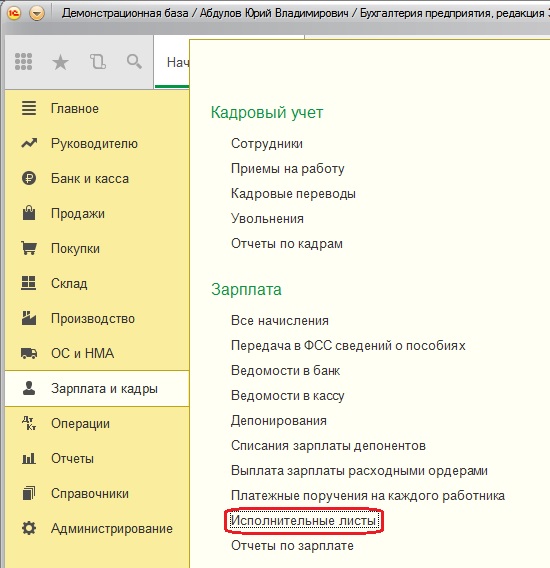Open the Сотрудники list

pyautogui.click(x=267, y=144)
